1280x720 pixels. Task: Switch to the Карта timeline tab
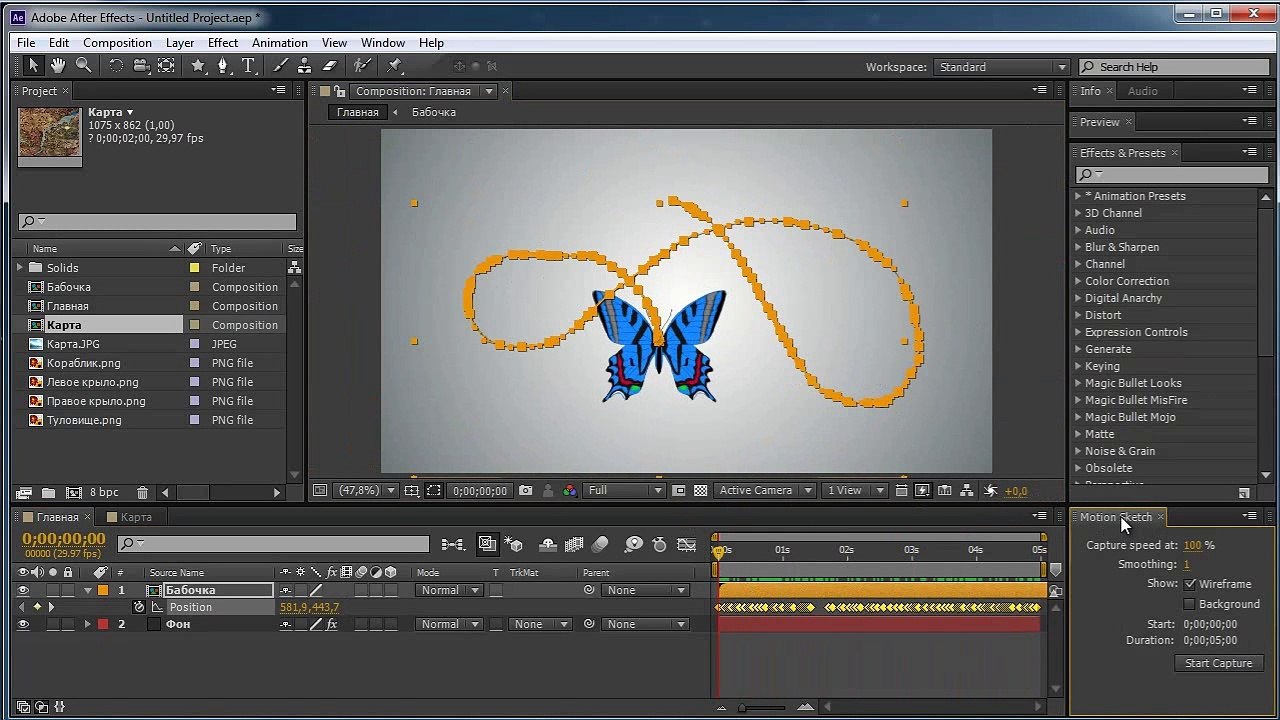point(136,517)
